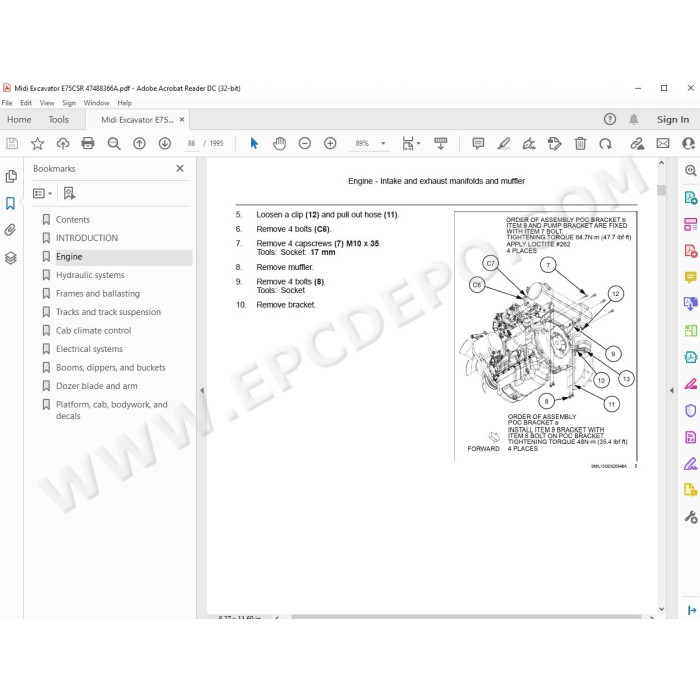Toggle the Bookmarks panel icon
This screenshot has width=700, height=700.
[10, 204]
